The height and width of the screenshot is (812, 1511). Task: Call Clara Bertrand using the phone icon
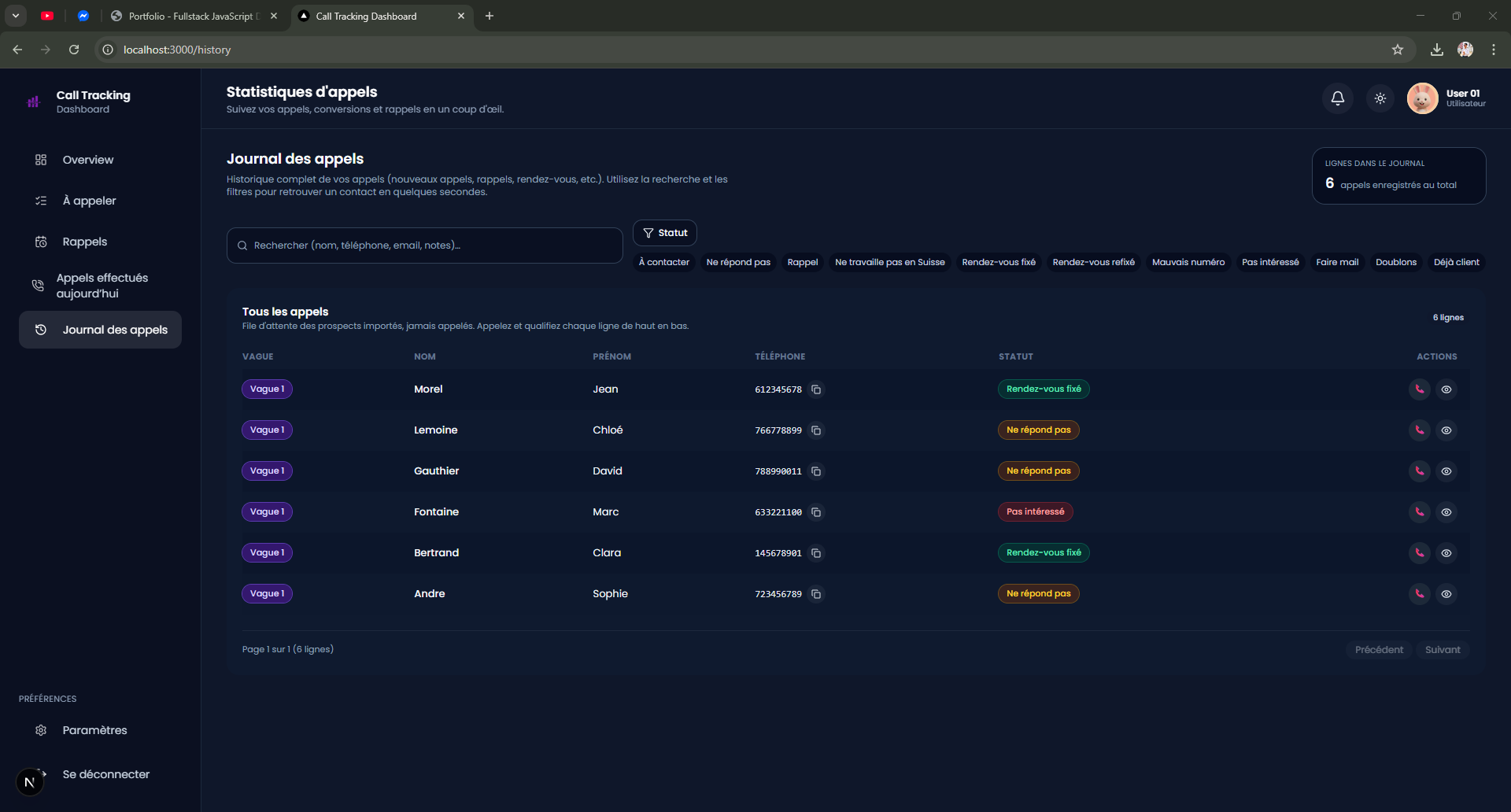pos(1419,553)
